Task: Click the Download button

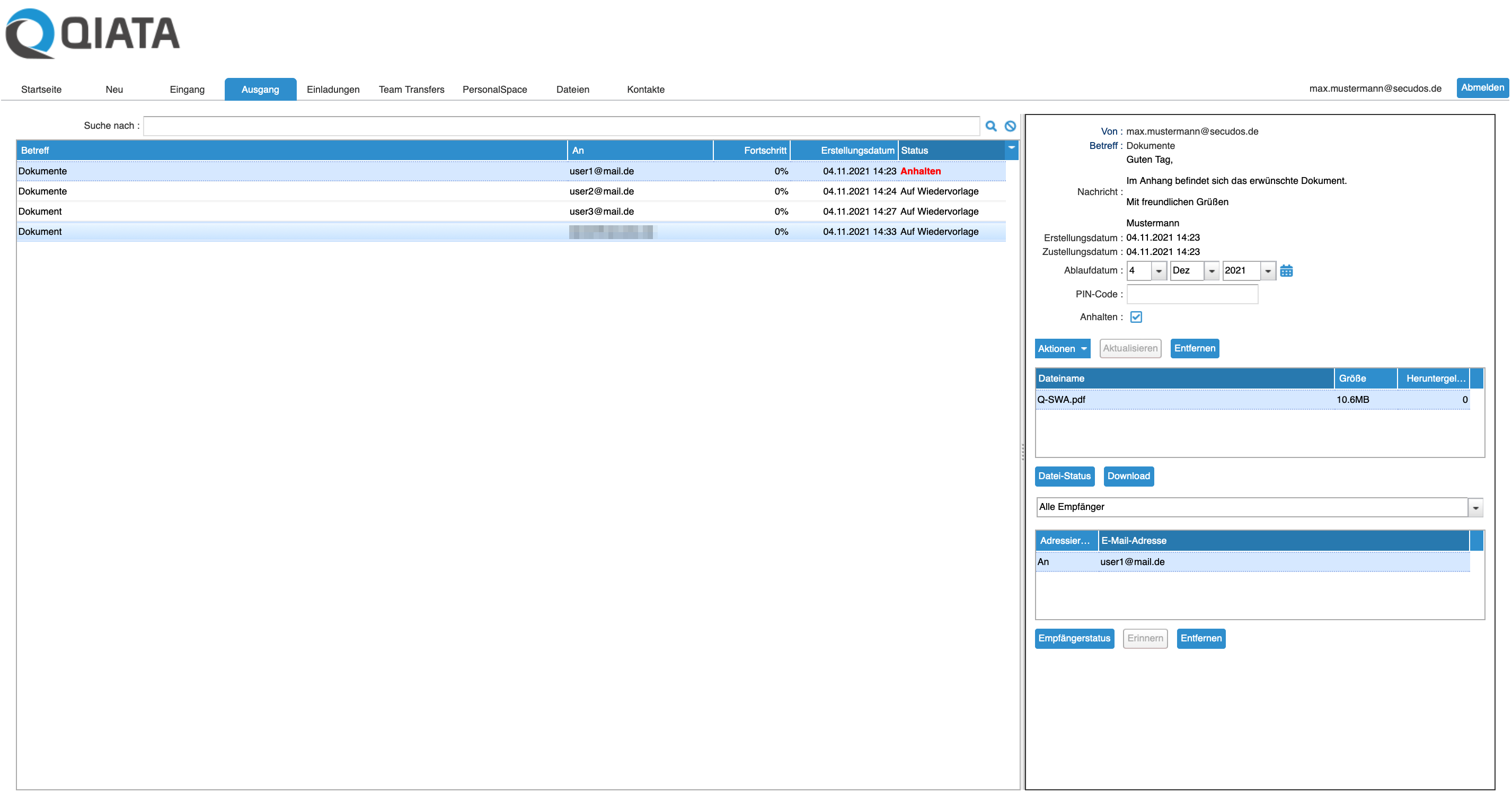Action: point(1128,476)
